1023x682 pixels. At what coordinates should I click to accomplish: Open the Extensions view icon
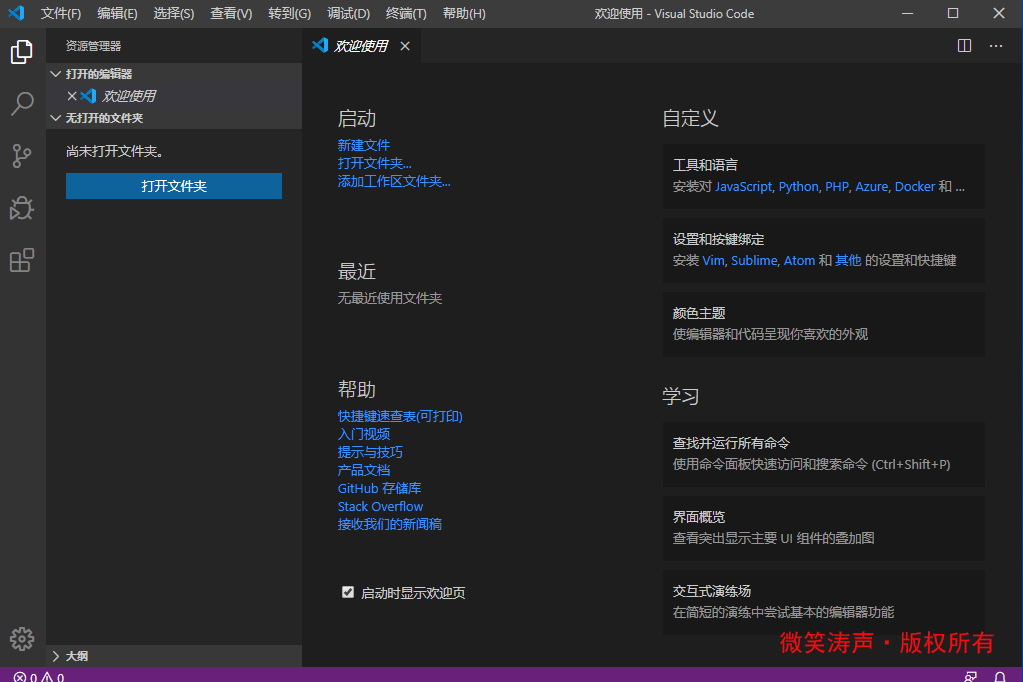tap(22, 260)
